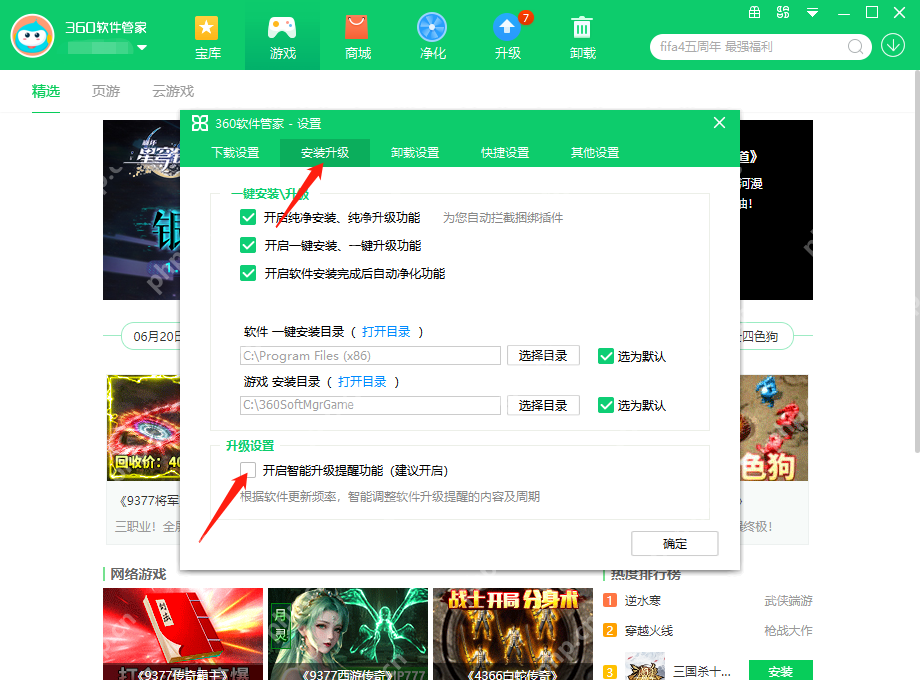920x680 pixels.
Task: Click the C:\360SoftMgrGame path field
Action: pos(370,405)
